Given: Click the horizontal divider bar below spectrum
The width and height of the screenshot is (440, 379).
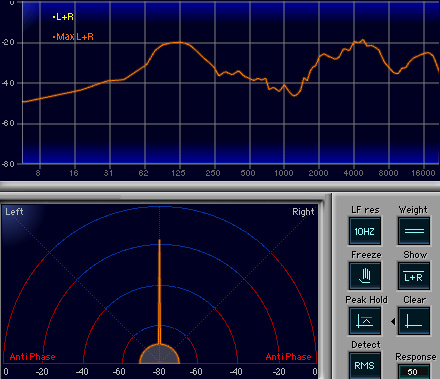Looking at the screenshot, I should click(220, 186).
